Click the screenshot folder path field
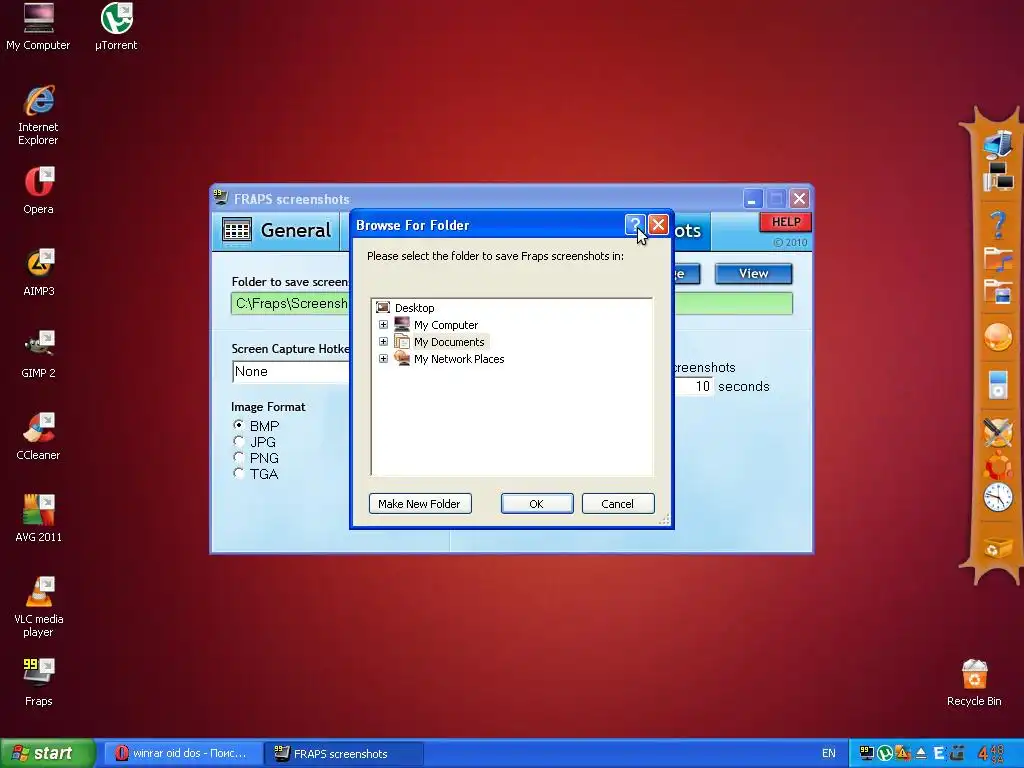 click(512, 304)
